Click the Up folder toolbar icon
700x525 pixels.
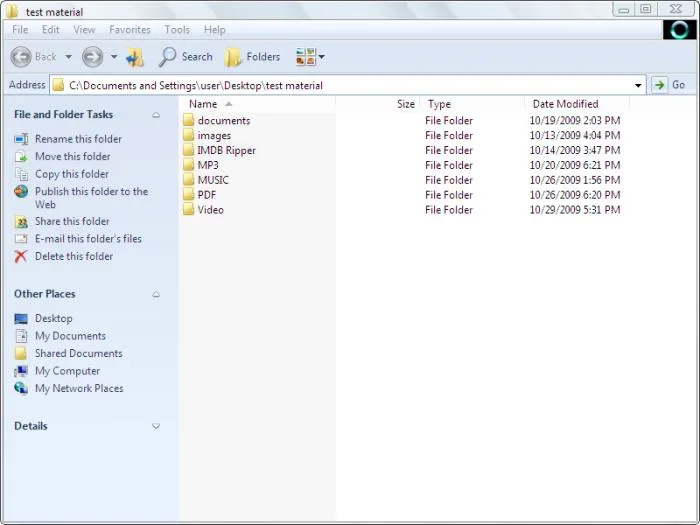coord(135,57)
